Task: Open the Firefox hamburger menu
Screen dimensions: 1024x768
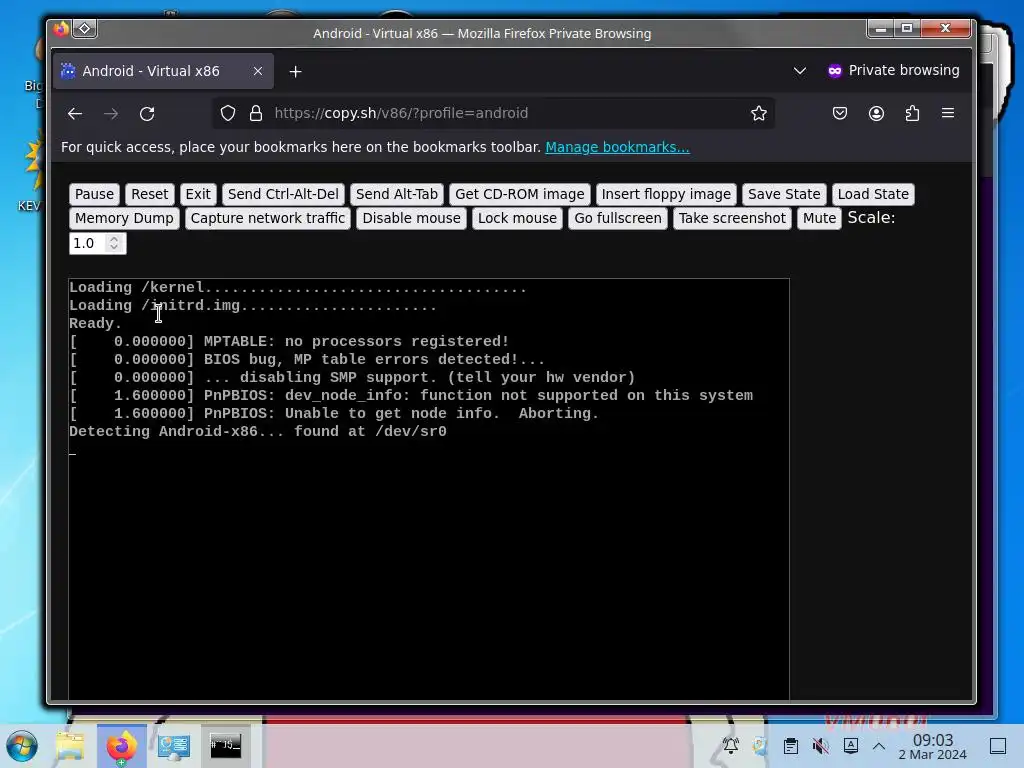Action: 948,113
